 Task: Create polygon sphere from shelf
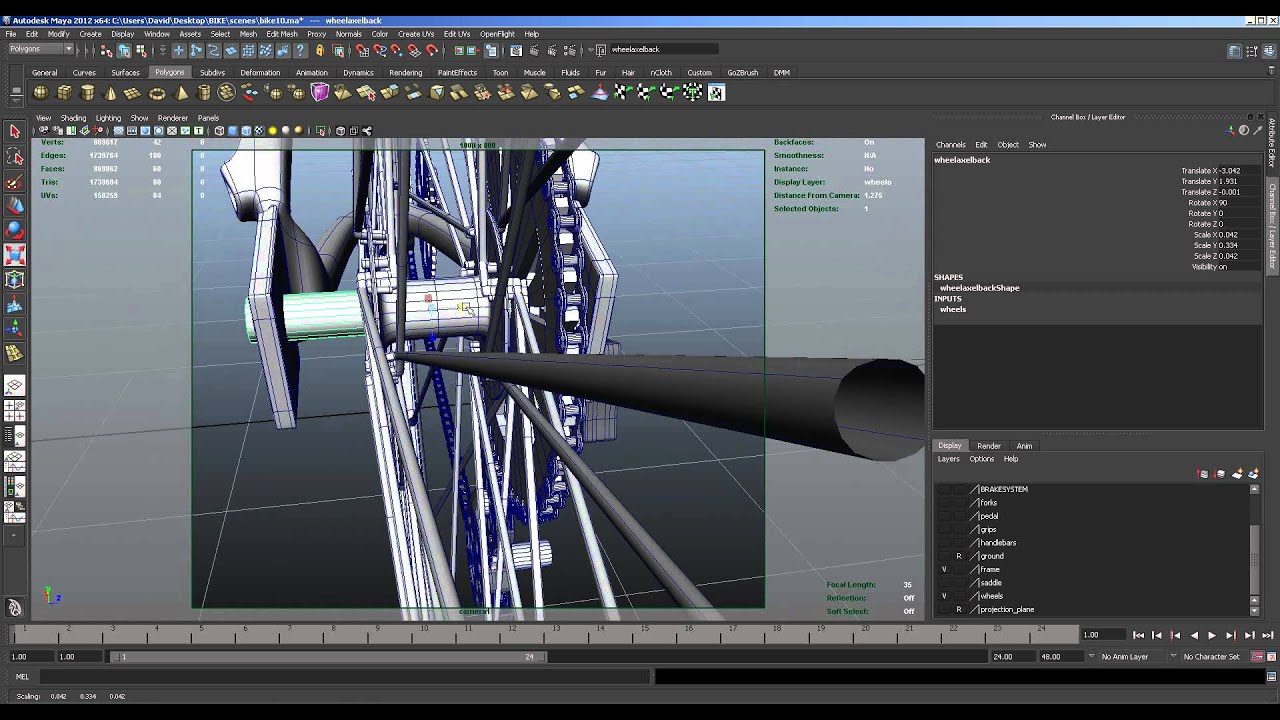pos(41,93)
